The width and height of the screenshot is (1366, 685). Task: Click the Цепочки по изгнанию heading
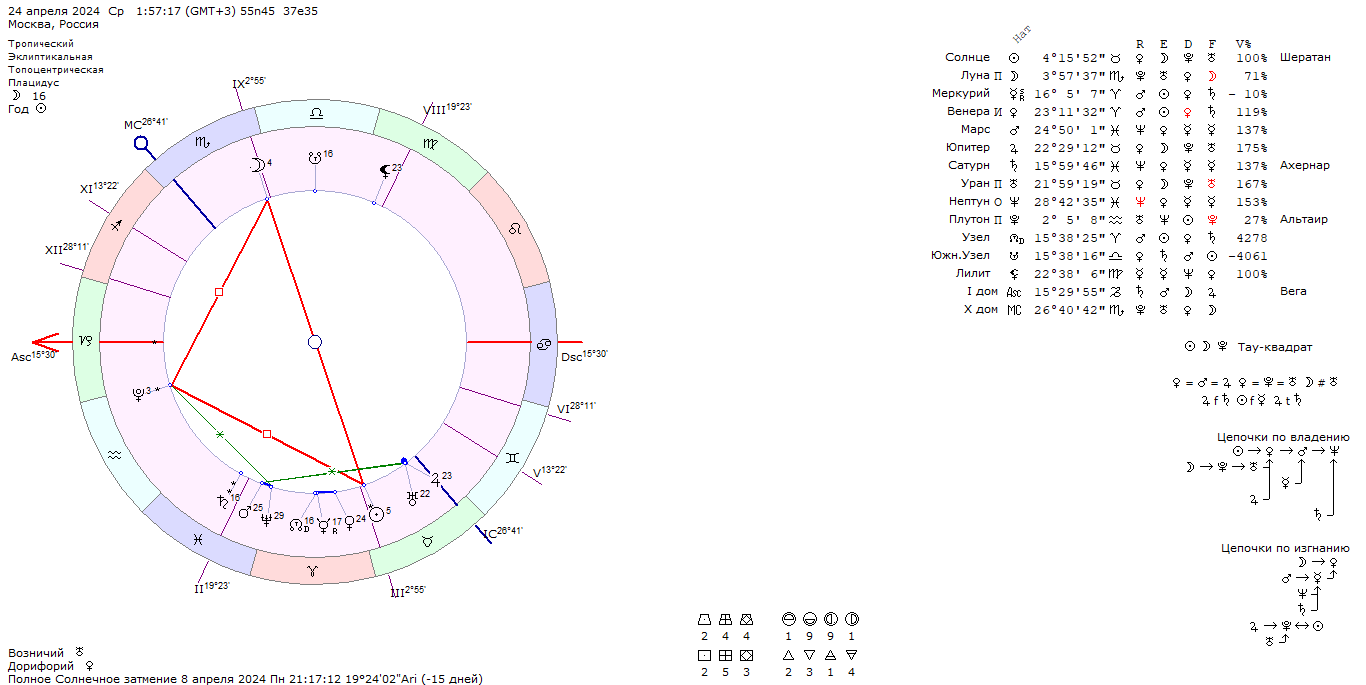tap(1285, 548)
